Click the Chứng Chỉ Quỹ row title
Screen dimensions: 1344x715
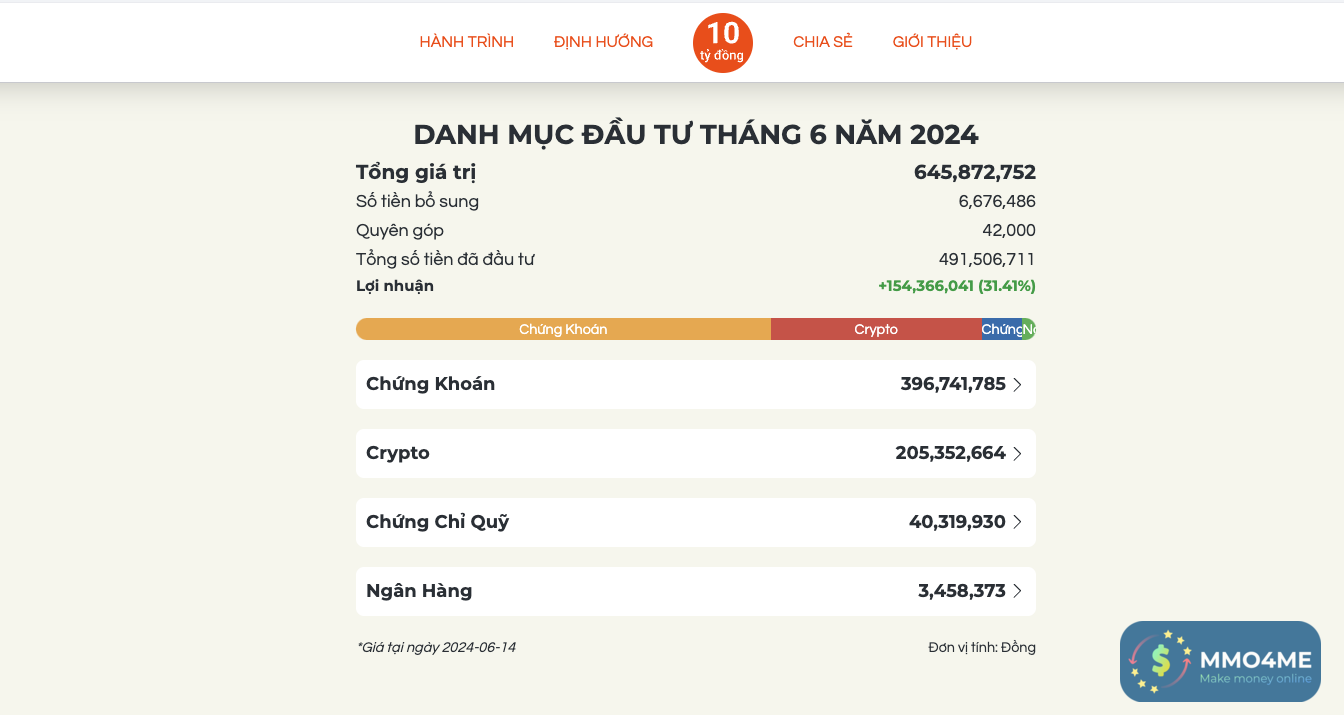tap(437, 522)
